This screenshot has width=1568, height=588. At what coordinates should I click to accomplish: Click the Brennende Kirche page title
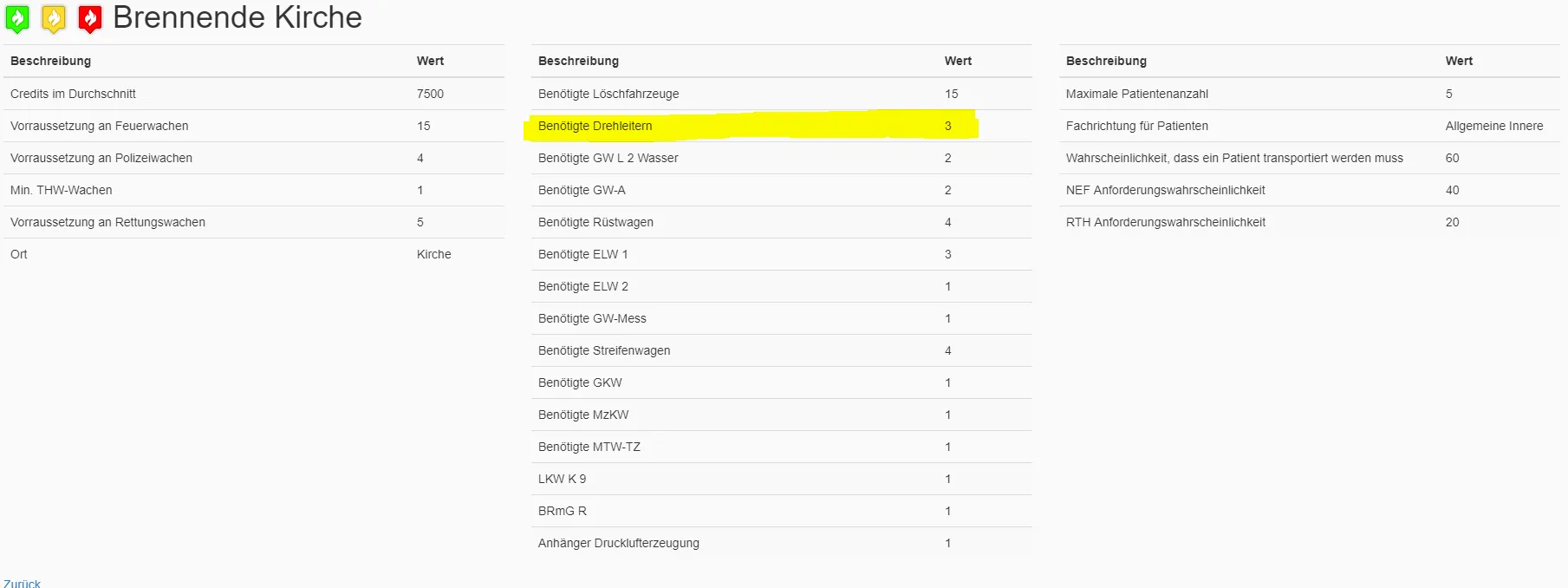tap(237, 17)
